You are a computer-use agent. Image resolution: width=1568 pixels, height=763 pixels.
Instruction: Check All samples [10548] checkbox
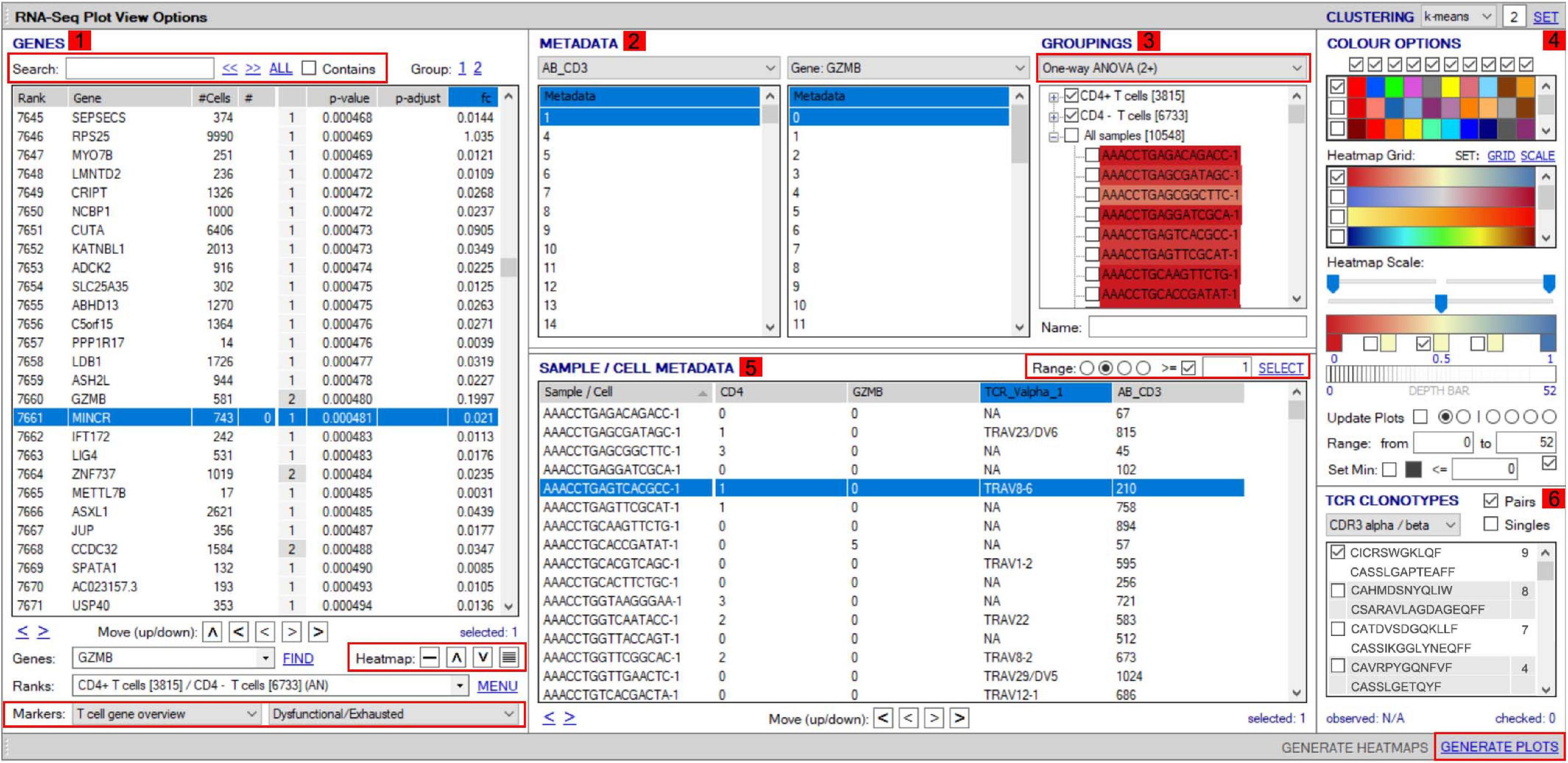point(1072,135)
